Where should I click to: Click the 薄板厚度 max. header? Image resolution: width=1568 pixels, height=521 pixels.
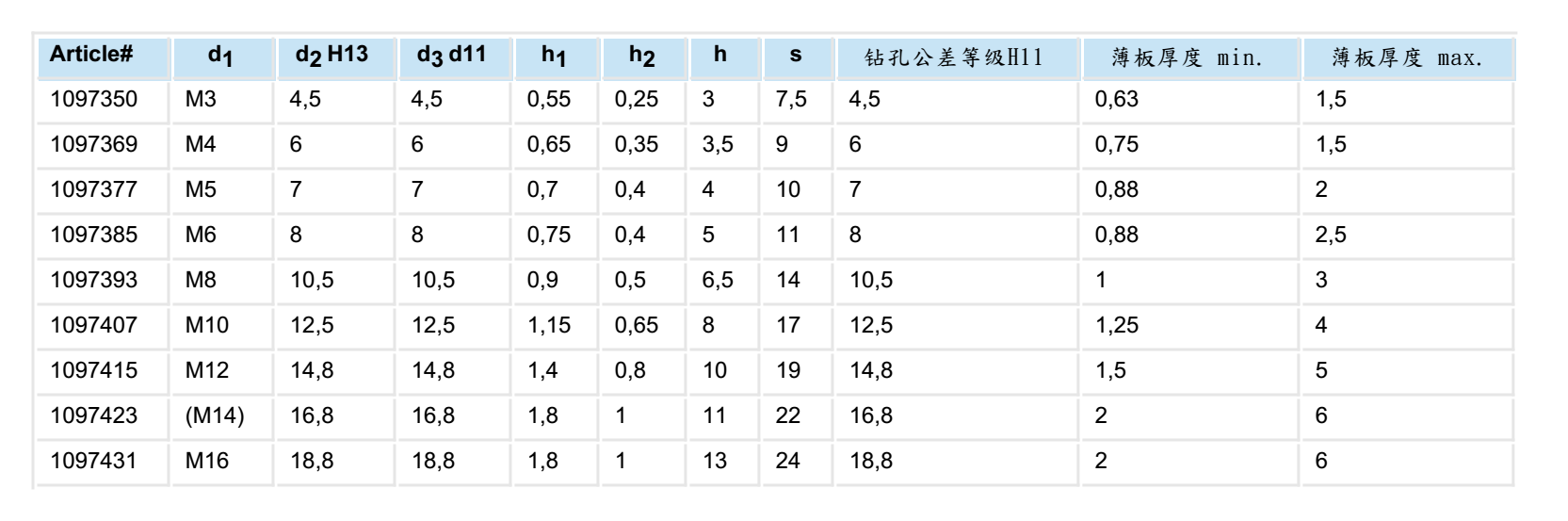pos(1408,57)
